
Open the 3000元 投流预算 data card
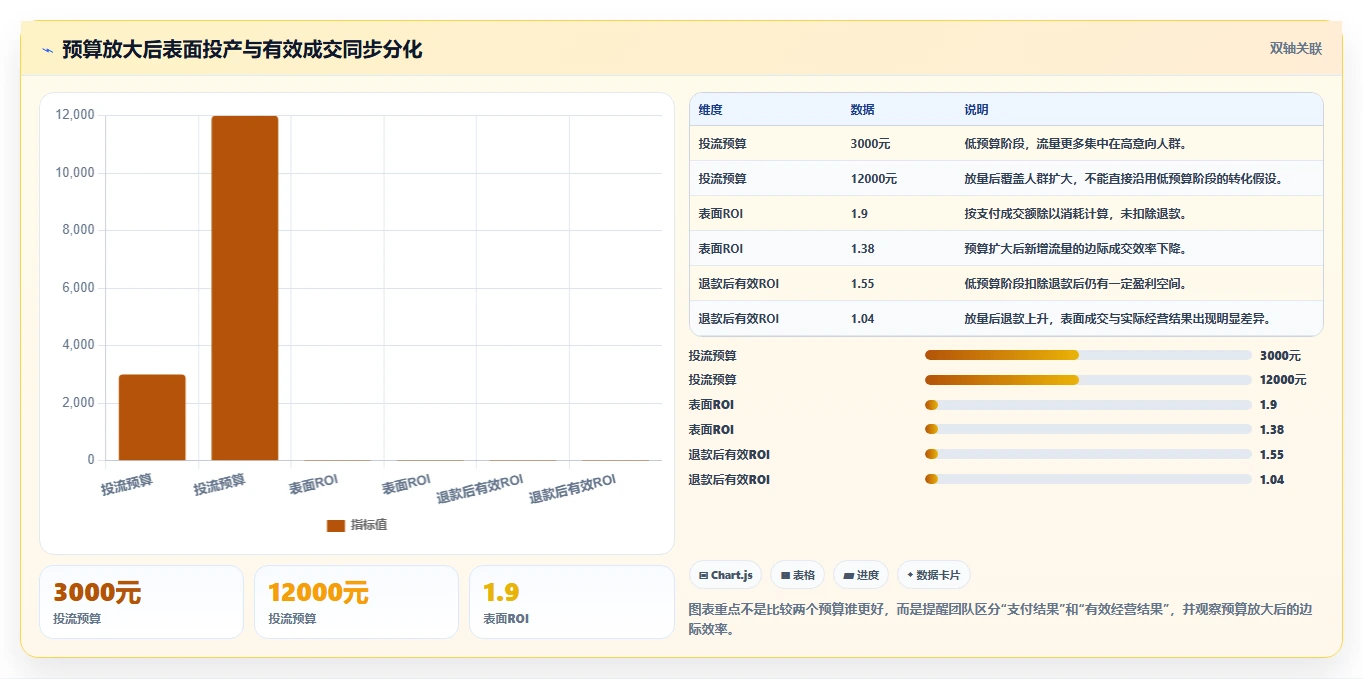pyautogui.click(x=141, y=602)
